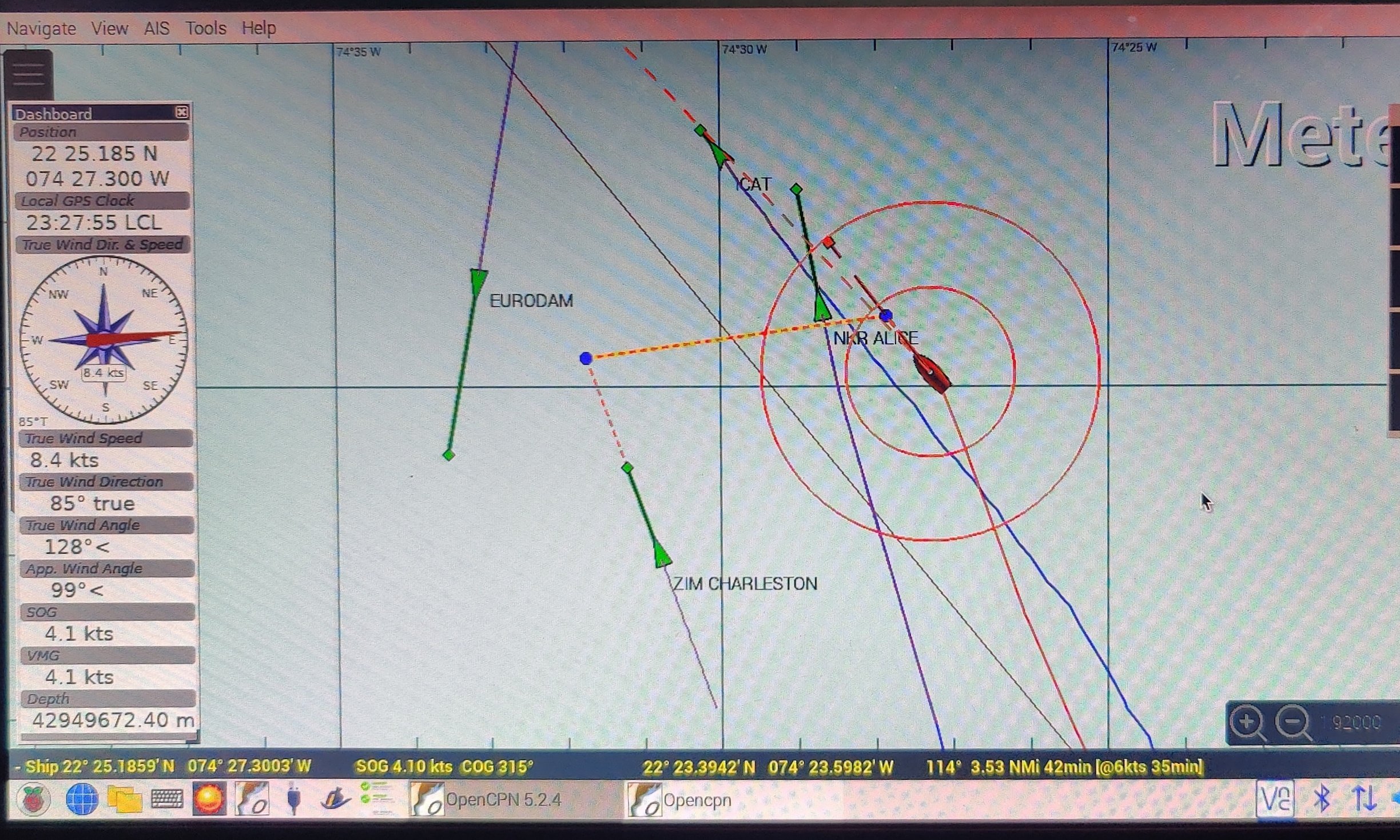Image resolution: width=1400 pixels, height=840 pixels.
Task: Open the View menu
Action: pos(109,28)
